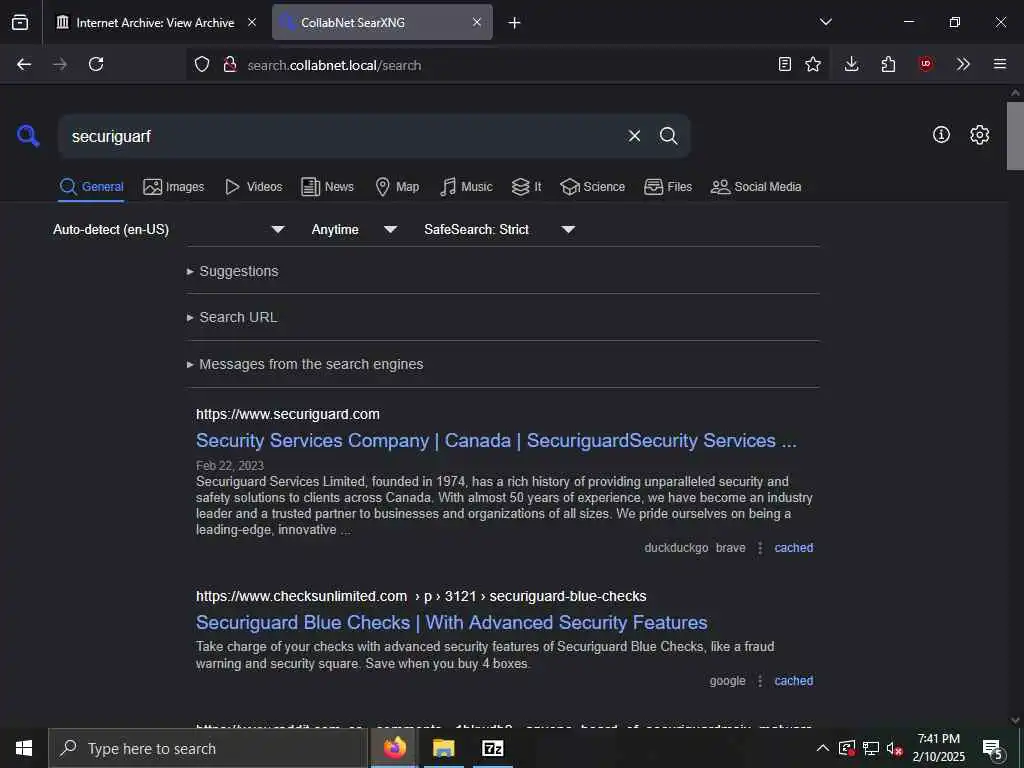
Task: Open 7-Zip from the taskbar
Action: point(492,748)
